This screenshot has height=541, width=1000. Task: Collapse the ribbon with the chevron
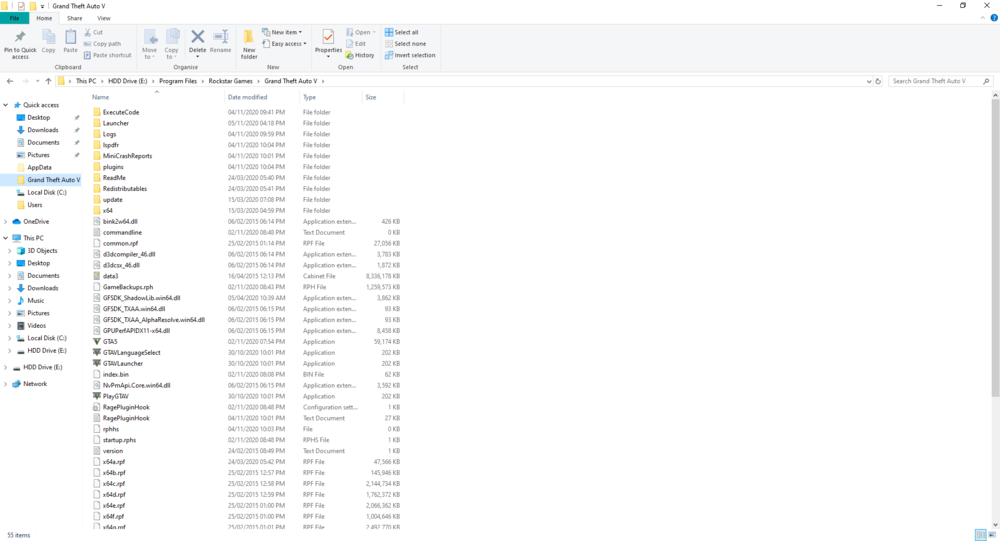[983, 18]
